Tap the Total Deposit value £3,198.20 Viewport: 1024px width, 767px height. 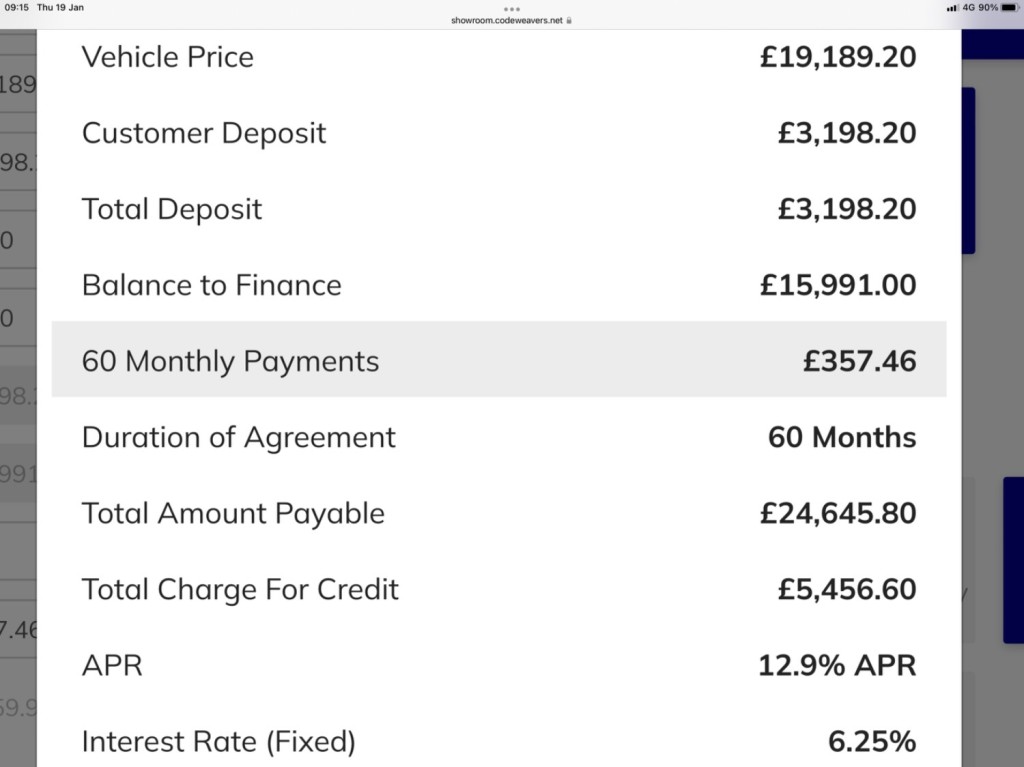[x=847, y=209]
